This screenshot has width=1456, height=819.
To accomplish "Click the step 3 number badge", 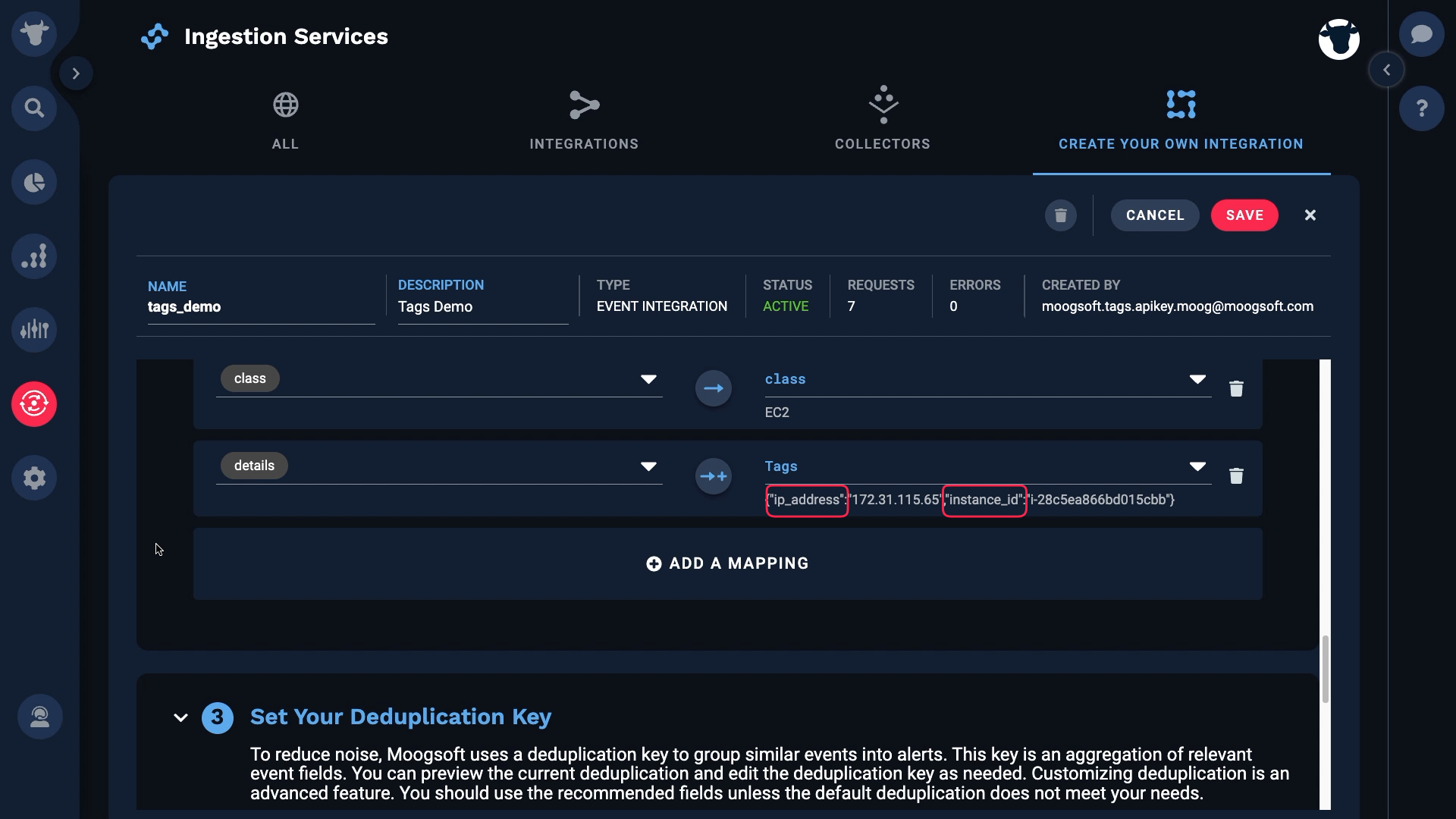I will 218,717.
